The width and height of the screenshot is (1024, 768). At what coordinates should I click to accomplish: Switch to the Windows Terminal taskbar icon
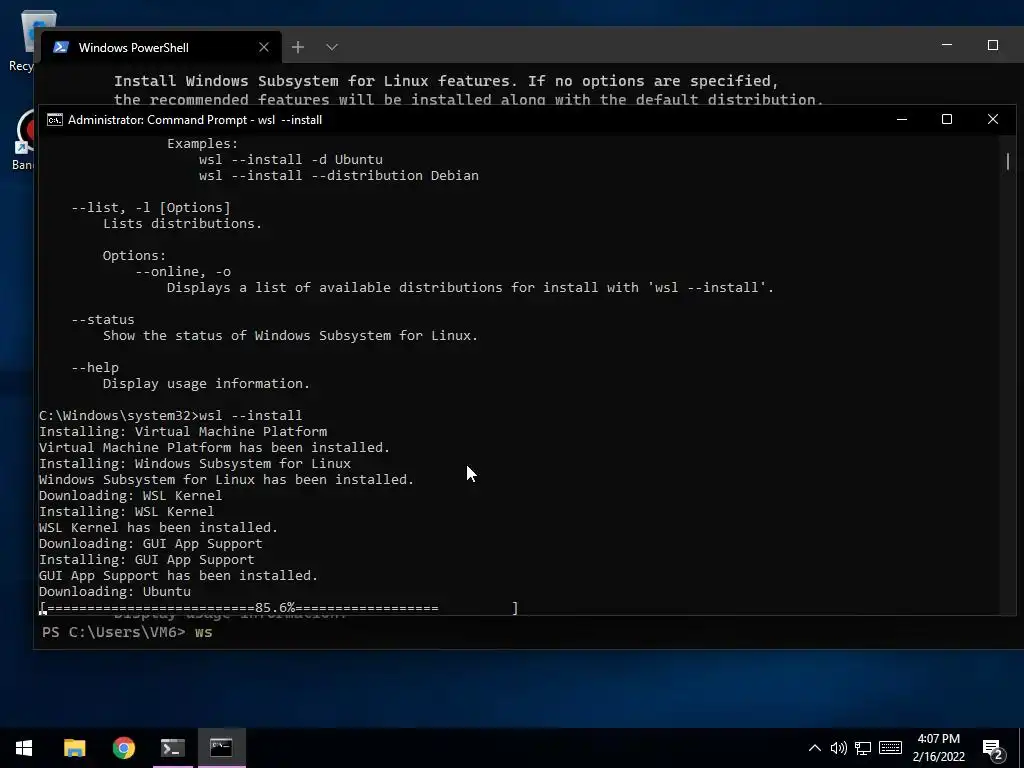click(172, 748)
